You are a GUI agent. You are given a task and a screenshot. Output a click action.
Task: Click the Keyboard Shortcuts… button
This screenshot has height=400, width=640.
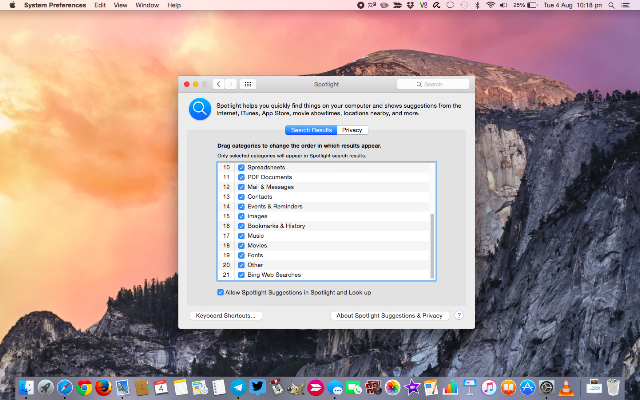click(x=226, y=316)
